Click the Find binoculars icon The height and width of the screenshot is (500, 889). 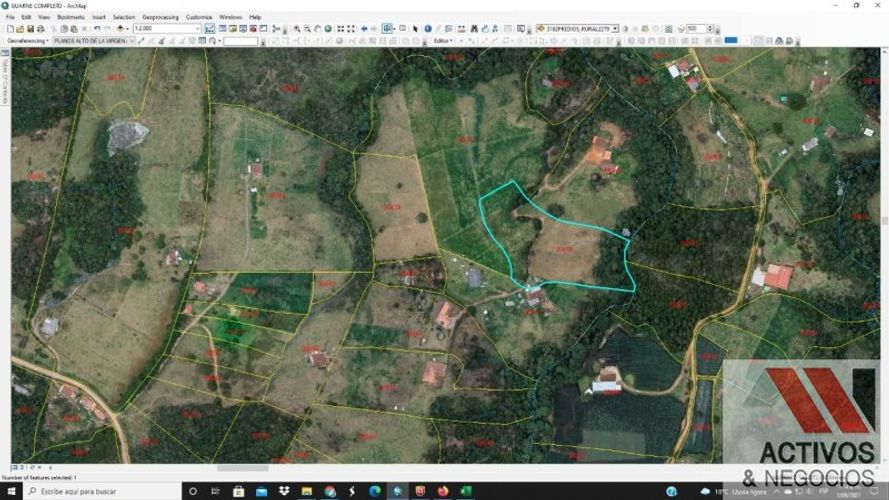point(474,28)
